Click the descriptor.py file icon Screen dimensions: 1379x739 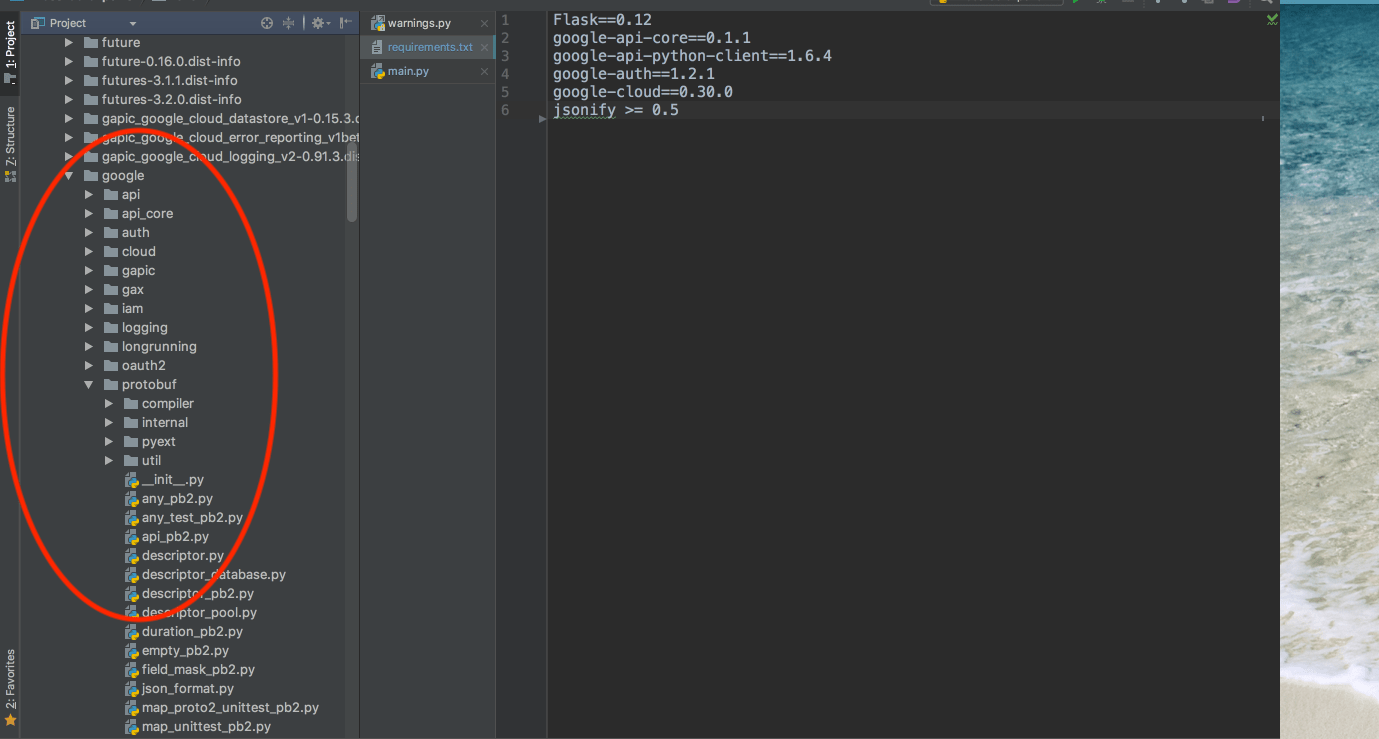[x=131, y=556]
